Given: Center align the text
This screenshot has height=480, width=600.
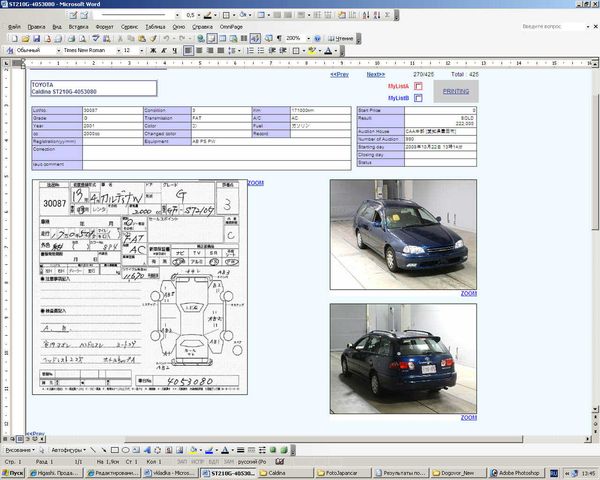Looking at the screenshot, I should tap(199, 51).
